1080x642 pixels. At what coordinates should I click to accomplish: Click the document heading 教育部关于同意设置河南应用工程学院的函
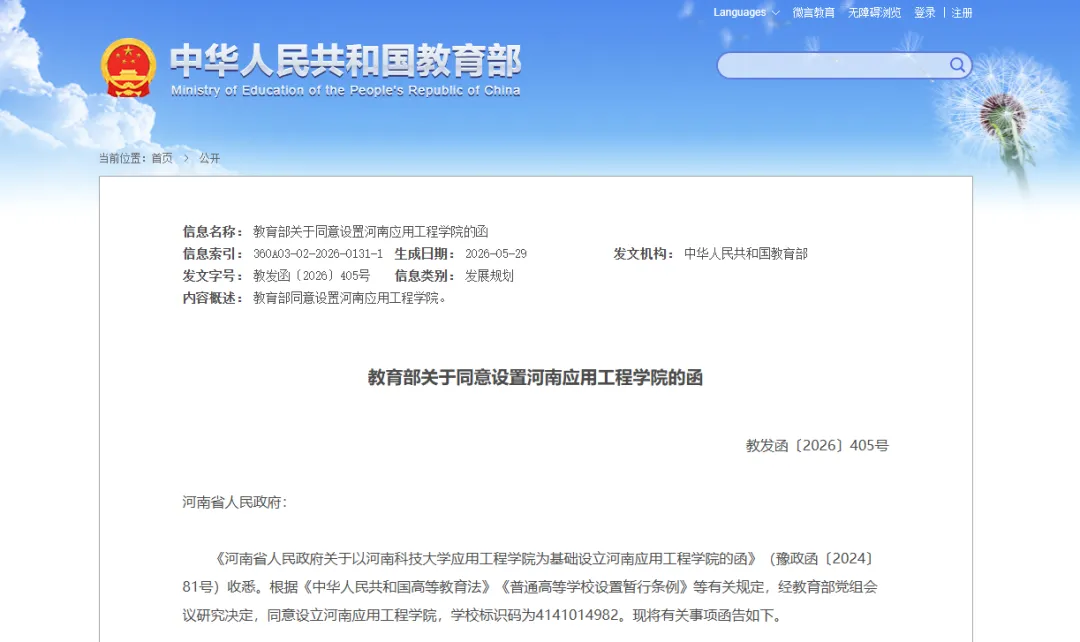(x=535, y=377)
